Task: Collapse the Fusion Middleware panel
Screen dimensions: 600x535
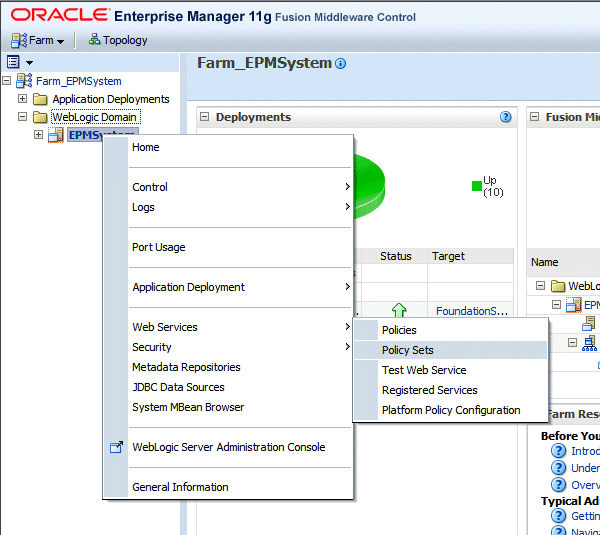Action: pos(535,117)
